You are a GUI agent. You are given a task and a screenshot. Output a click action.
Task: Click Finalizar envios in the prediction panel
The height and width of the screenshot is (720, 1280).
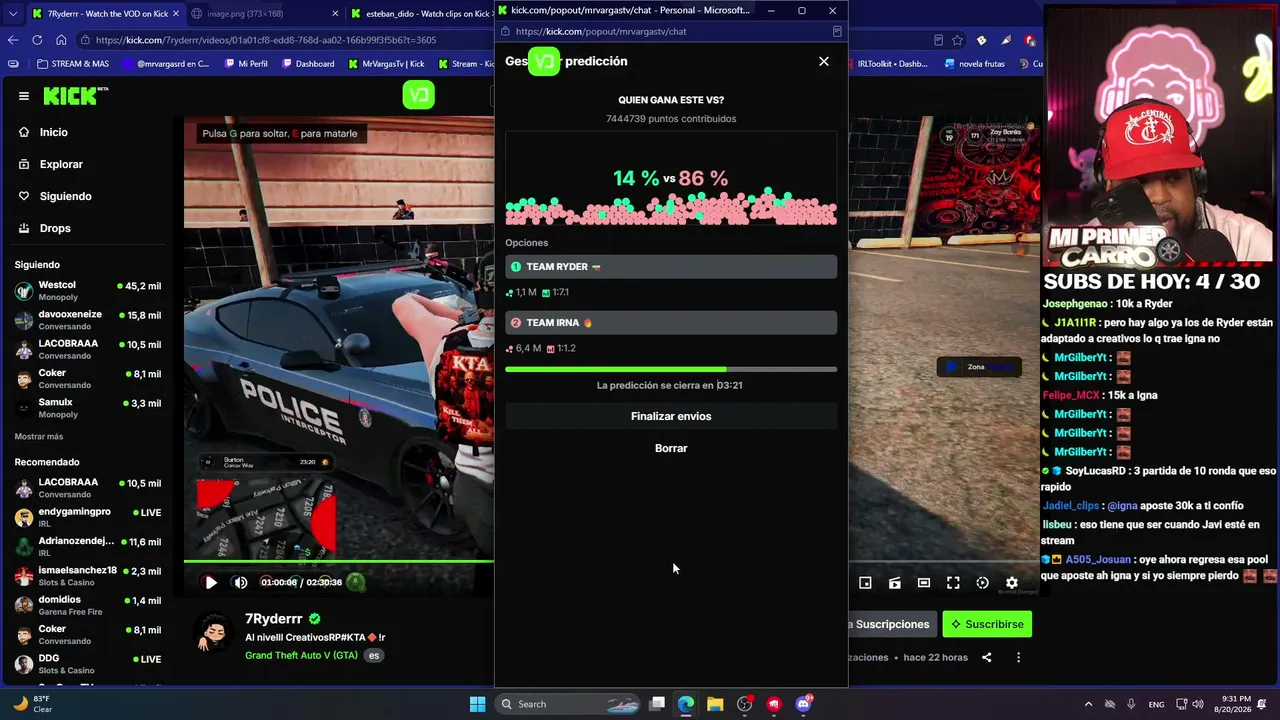pos(671,416)
